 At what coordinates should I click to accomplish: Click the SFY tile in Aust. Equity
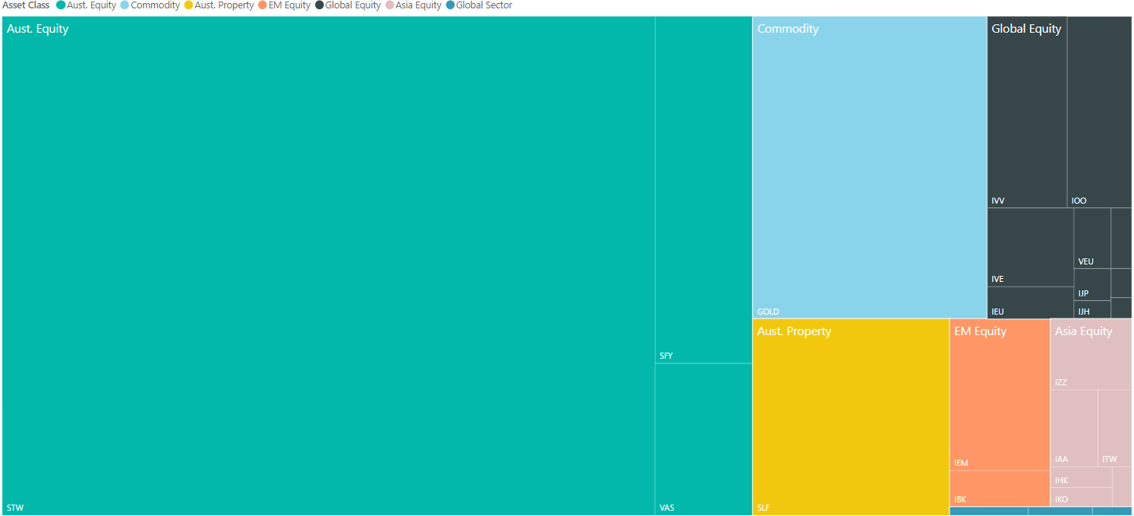tap(703, 190)
